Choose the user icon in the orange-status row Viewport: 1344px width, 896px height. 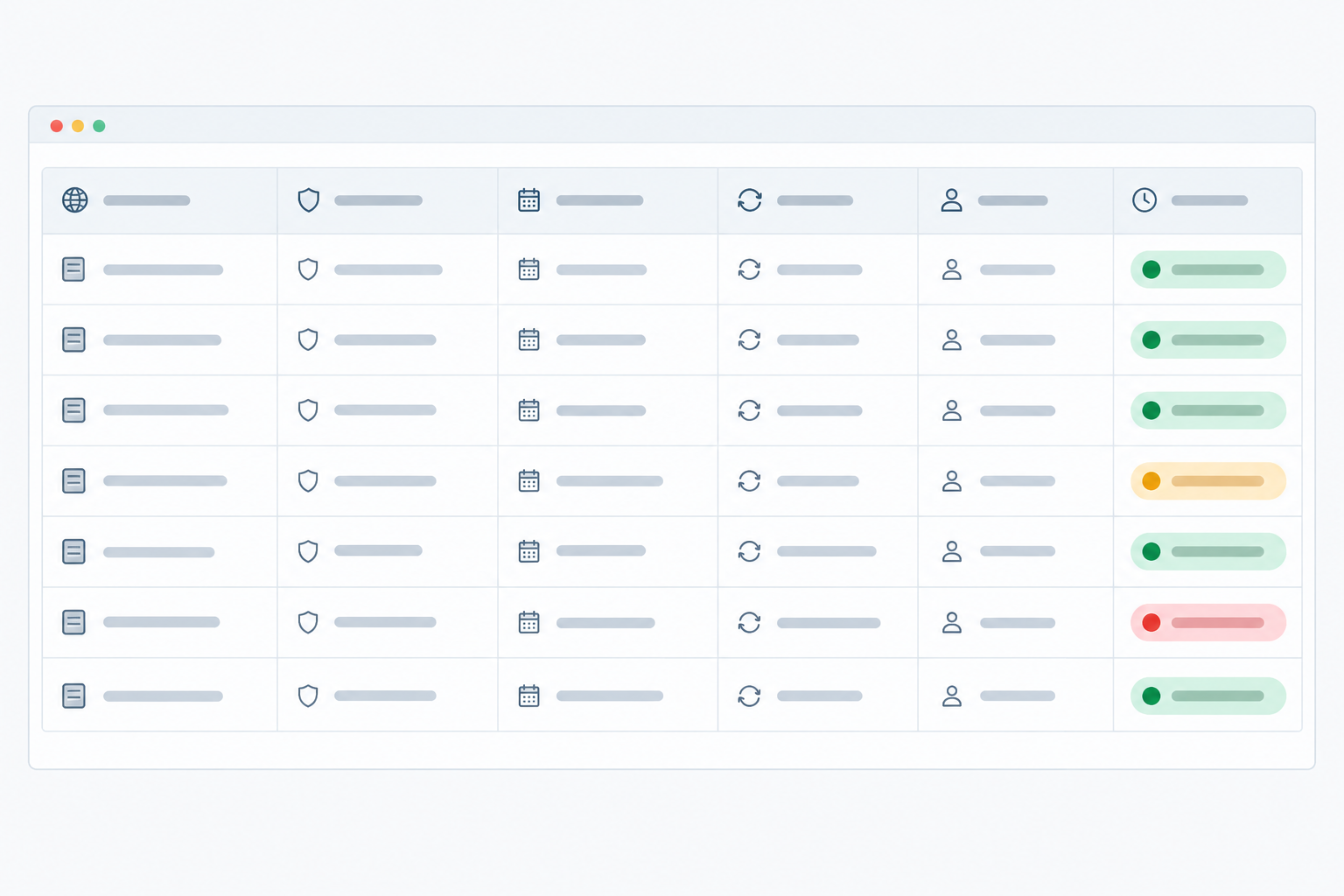pos(952,481)
